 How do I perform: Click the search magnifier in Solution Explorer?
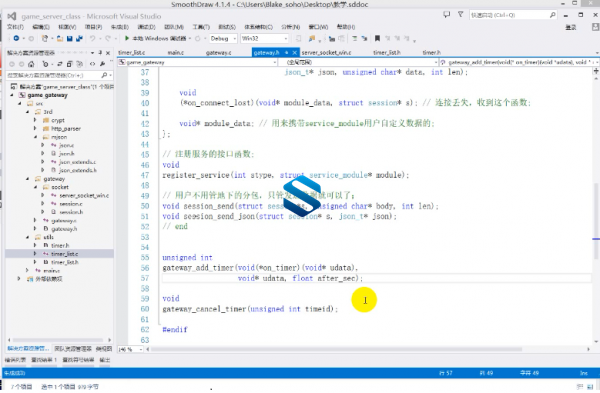pos(104,75)
